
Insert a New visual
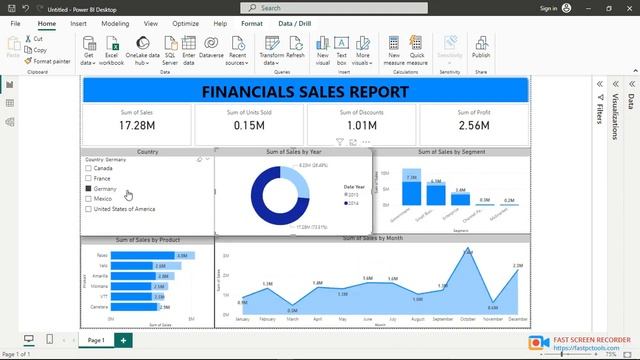322,51
